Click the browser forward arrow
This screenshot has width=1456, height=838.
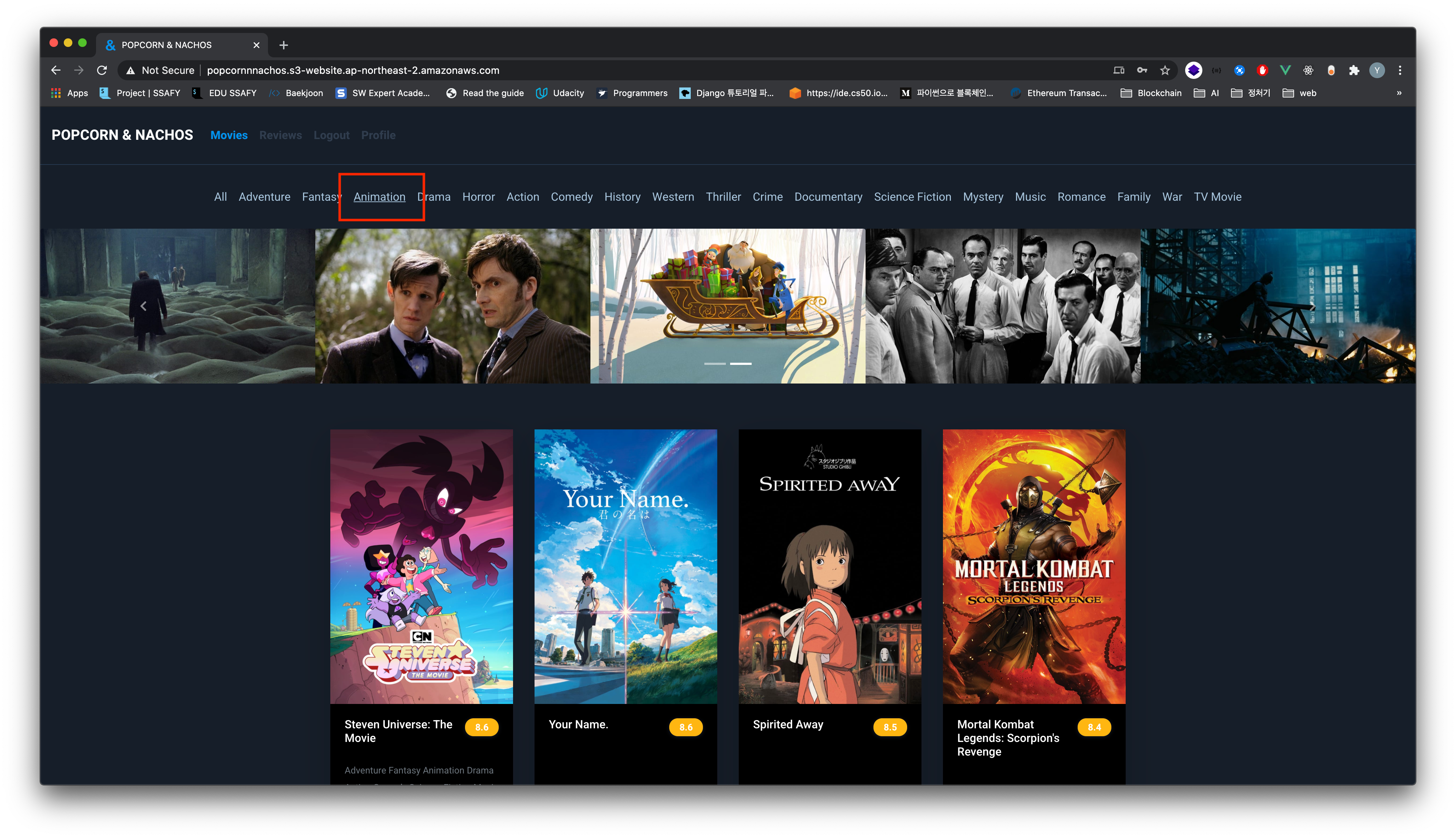pos(79,70)
